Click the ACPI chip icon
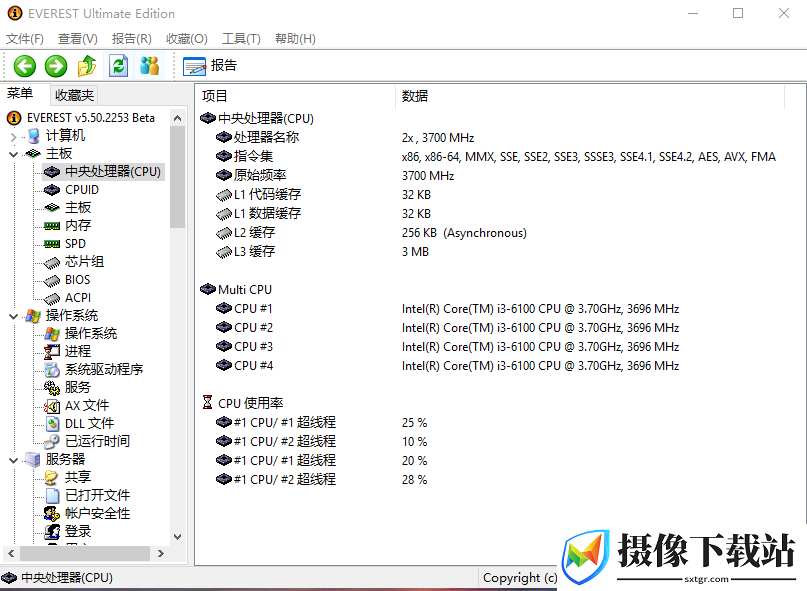Screen dimensions: 807x591 (52, 299)
